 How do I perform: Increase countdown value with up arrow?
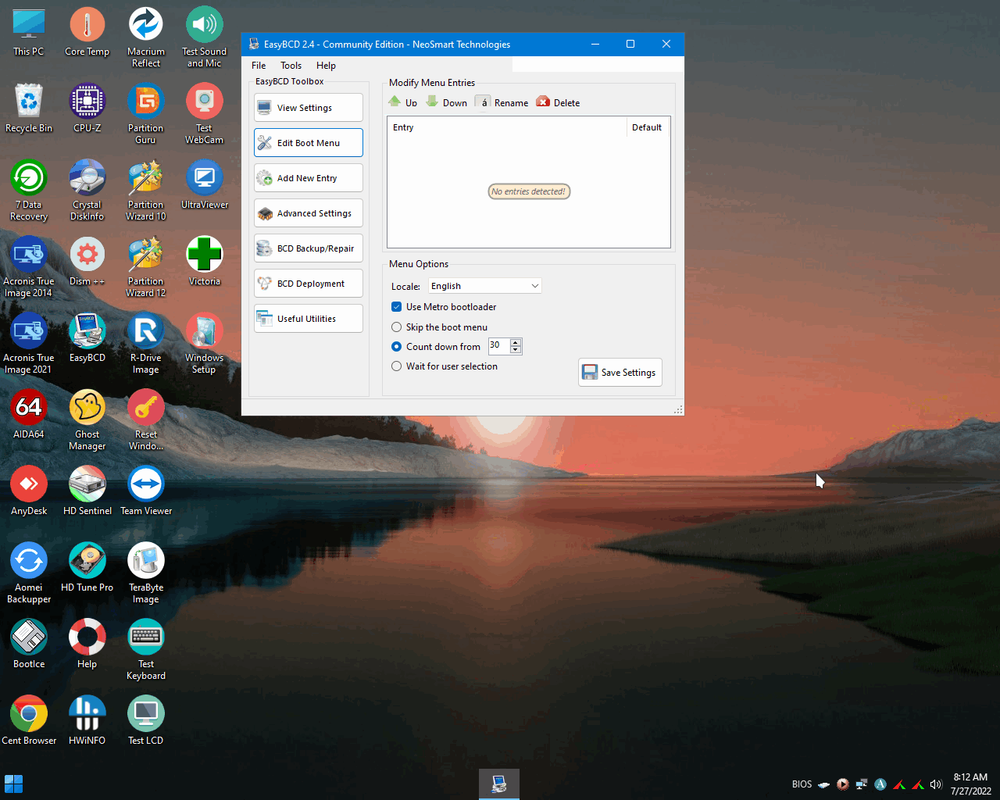tap(516, 342)
